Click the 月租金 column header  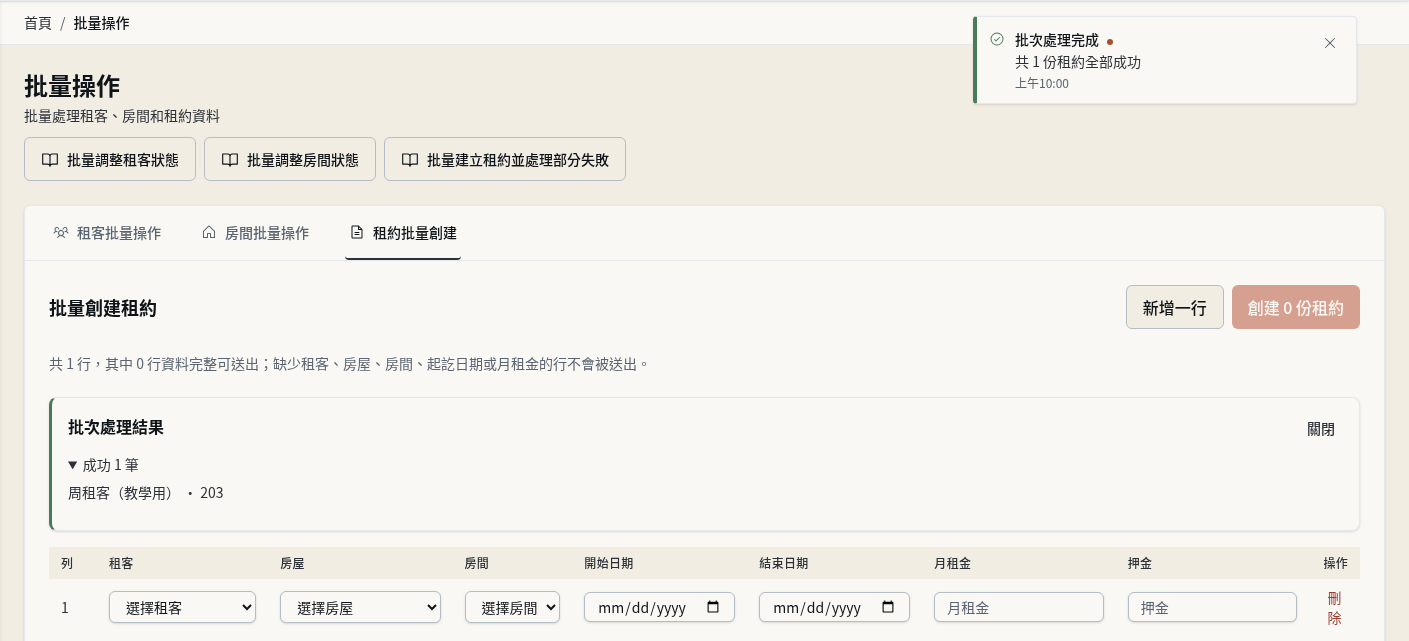(x=952, y=563)
